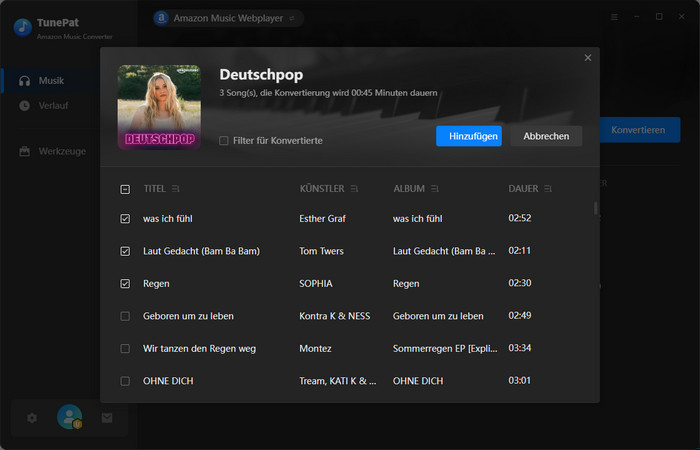The image size is (700, 450).
Task: Uncheck 'Laut Gedacht (Bam Ba Bam)' checkbox
Action: 125,251
